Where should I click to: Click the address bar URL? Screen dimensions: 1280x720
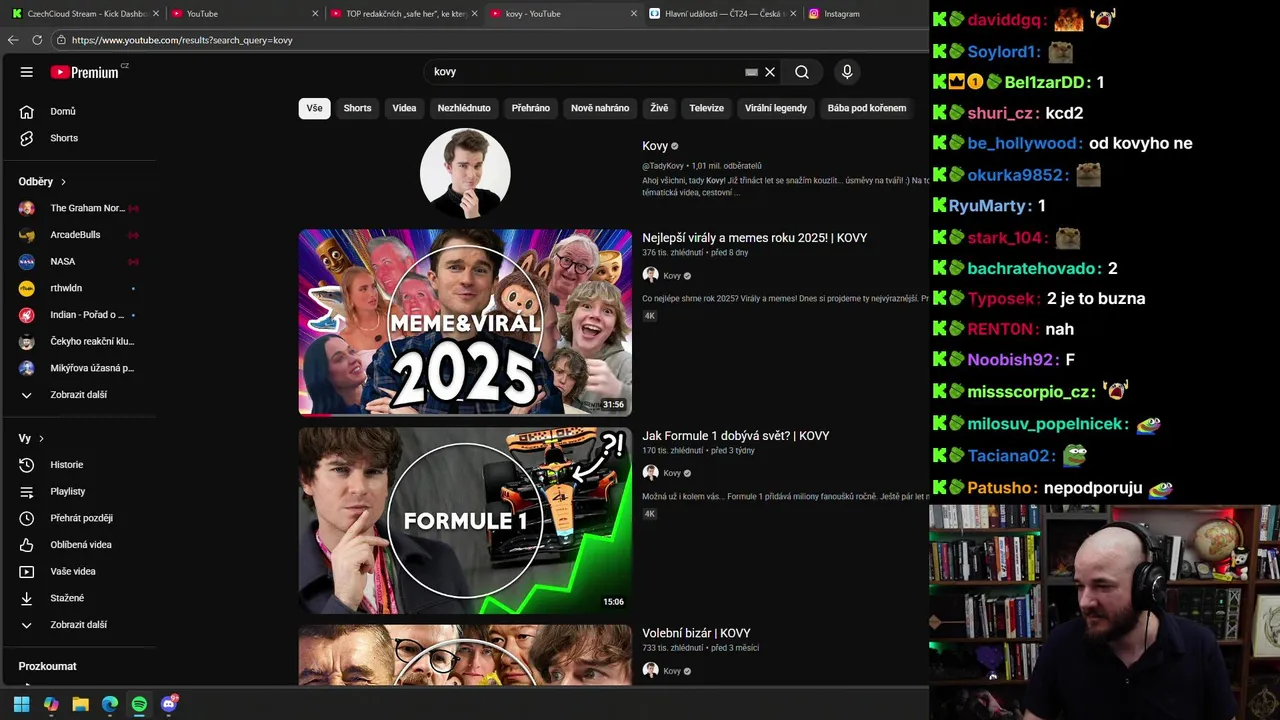[182, 40]
